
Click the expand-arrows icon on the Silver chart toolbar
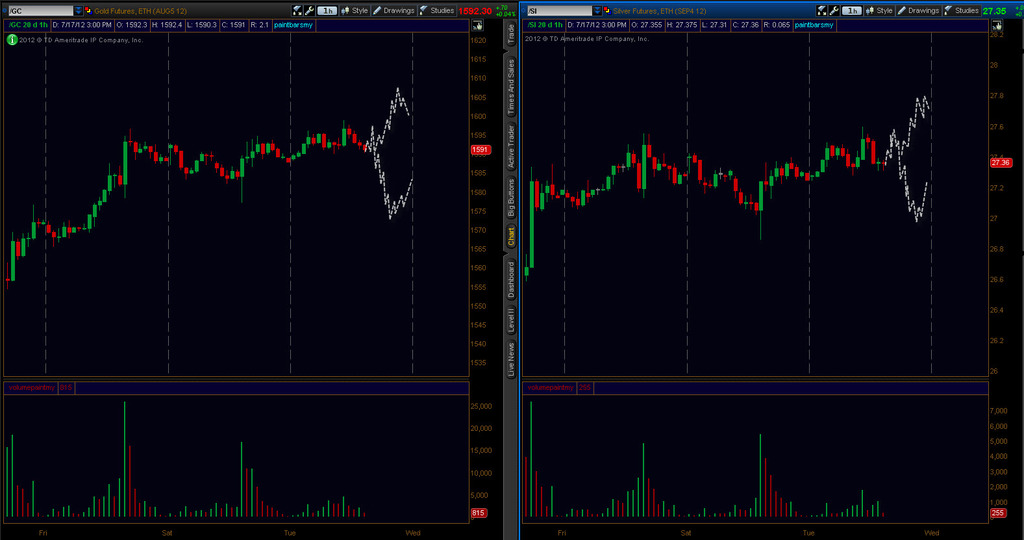pyautogui.click(x=822, y=10)
